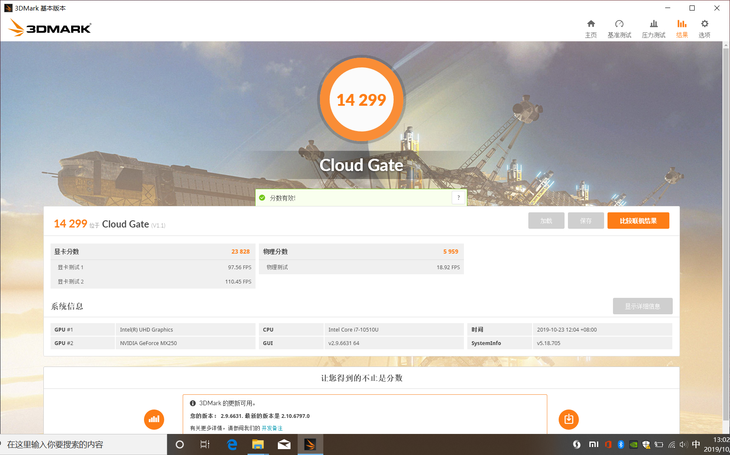Click the orange 比较联机结果 button
The height and width of the screenshot is (455, 730).
[x=638, y=221]
